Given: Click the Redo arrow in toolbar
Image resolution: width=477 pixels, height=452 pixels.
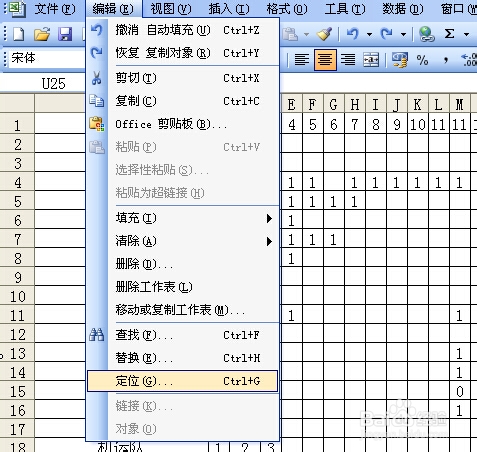Looking at the screenshot, I should [x=387, y=34].
